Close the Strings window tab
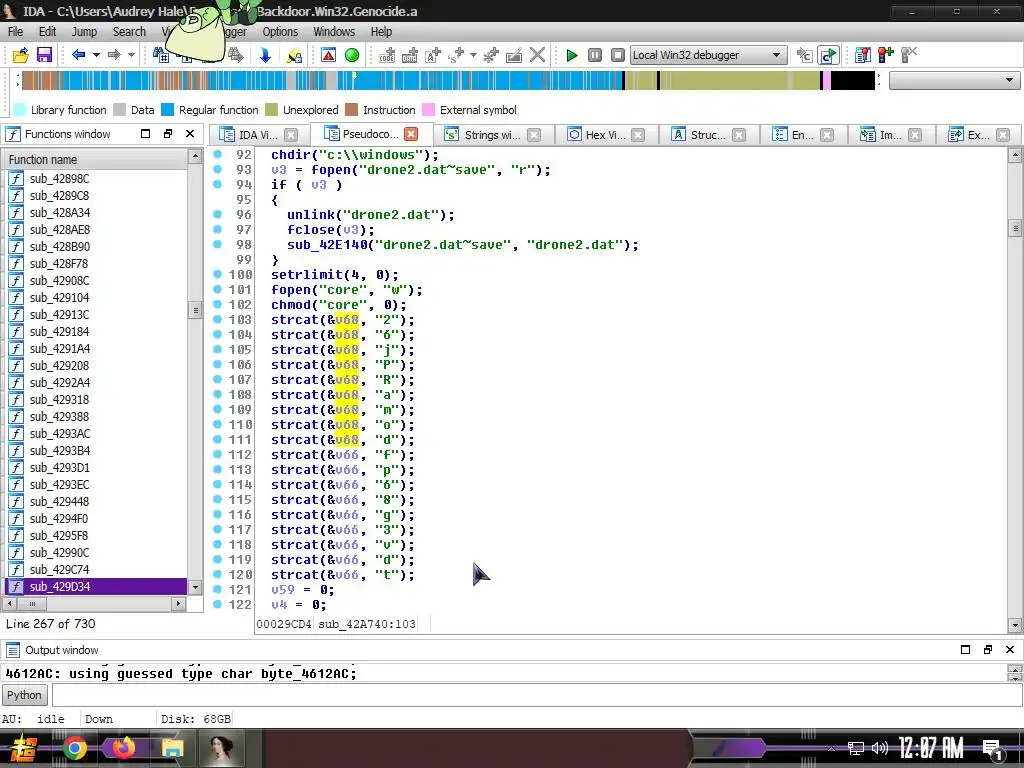Screen dimensions: 1024x768 coord(534,135)
